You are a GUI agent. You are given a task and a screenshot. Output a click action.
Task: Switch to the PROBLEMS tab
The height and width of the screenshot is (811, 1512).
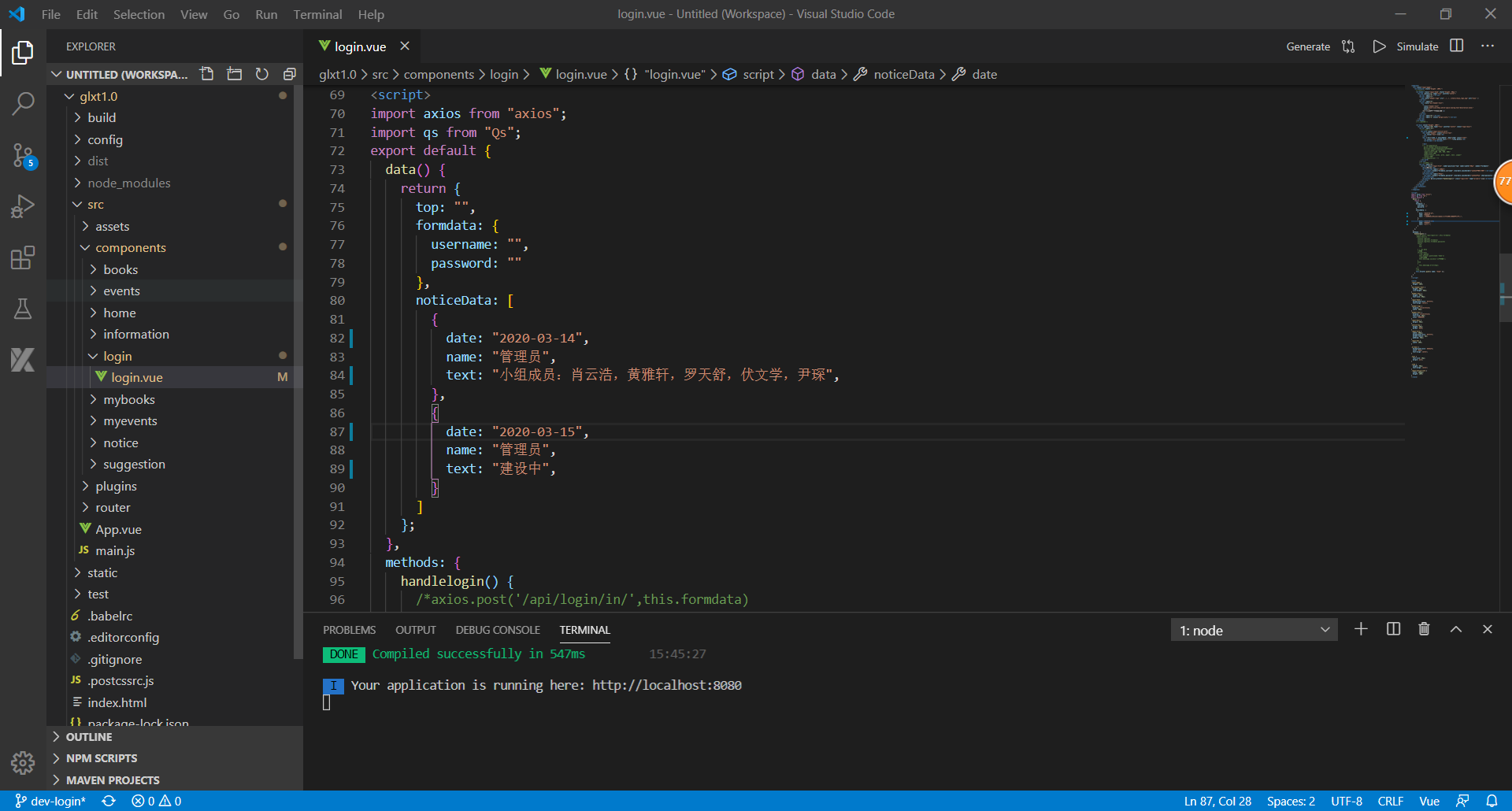click(349, 630)
